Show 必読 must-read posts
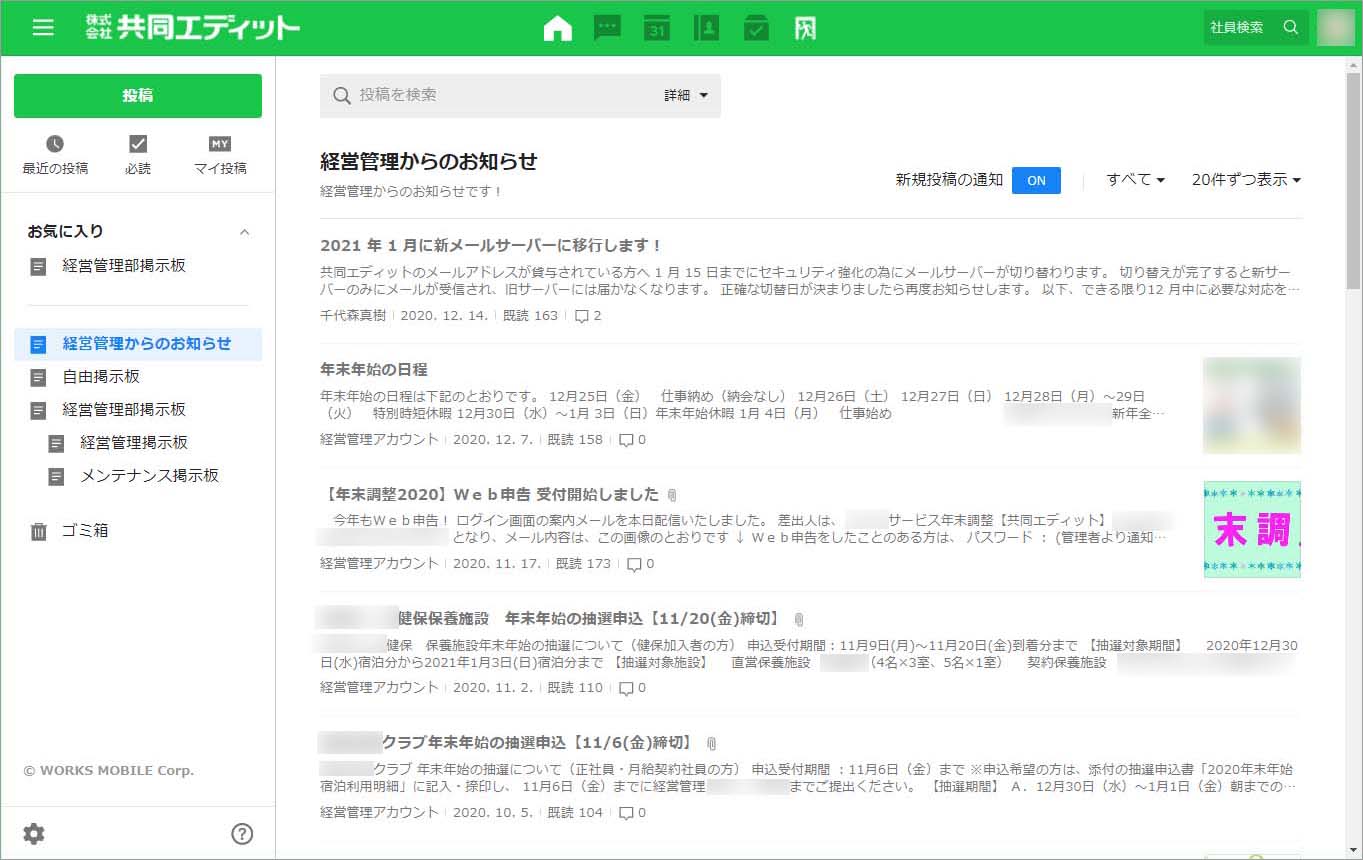This screenshot has height=860, width=1363. (138, 155)
